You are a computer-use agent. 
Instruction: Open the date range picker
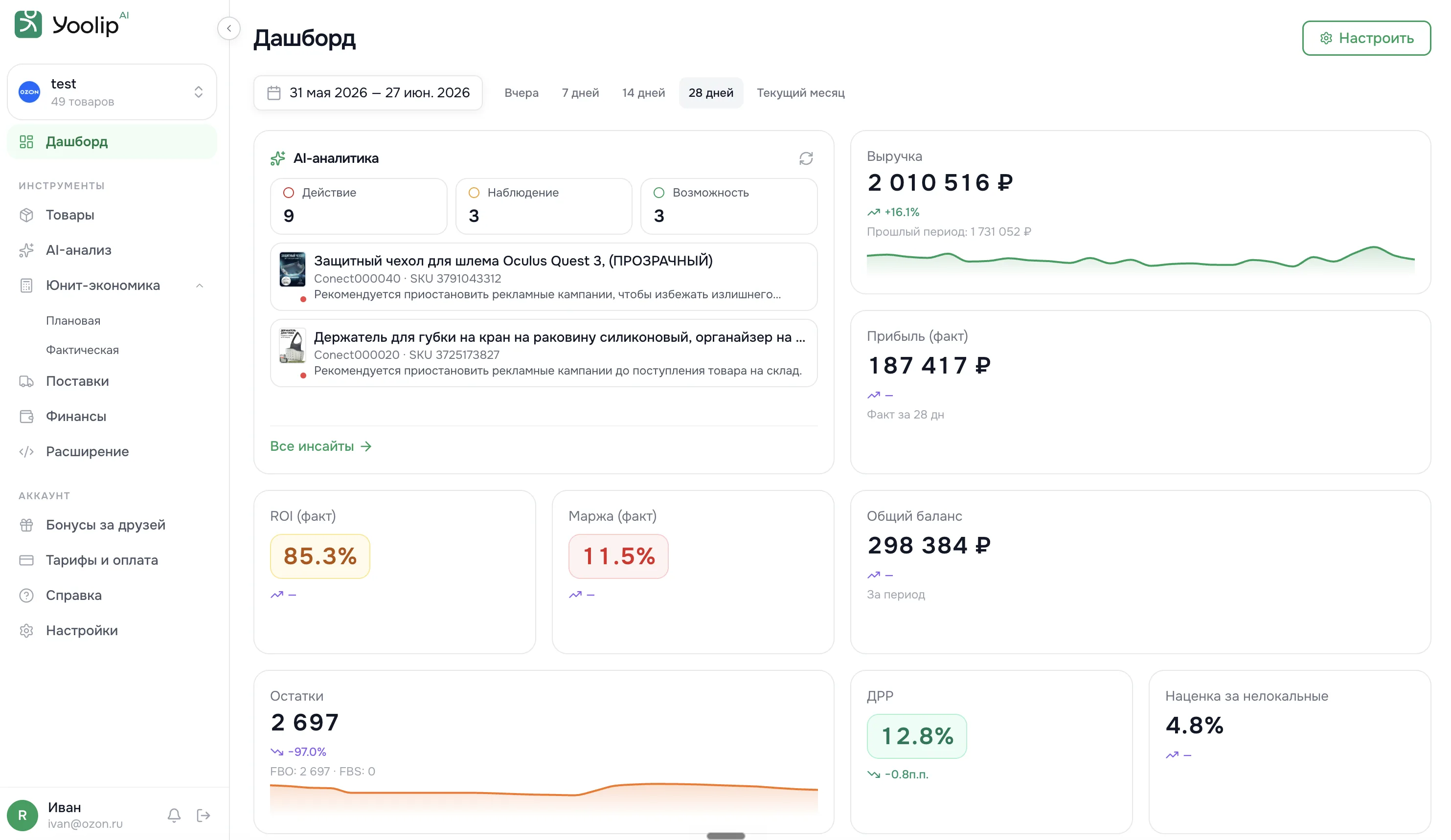click(368, 92)
